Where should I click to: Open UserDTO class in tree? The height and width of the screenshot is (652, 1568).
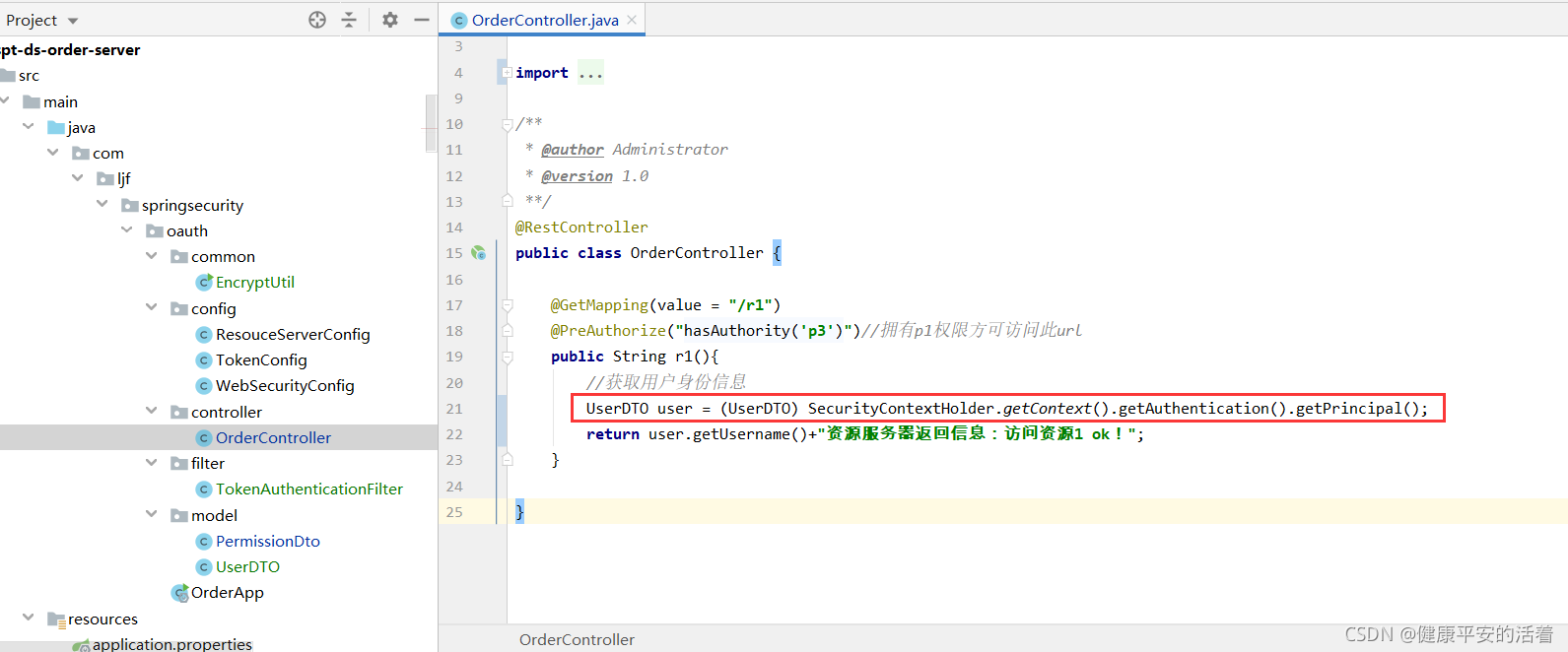[247, 566]
